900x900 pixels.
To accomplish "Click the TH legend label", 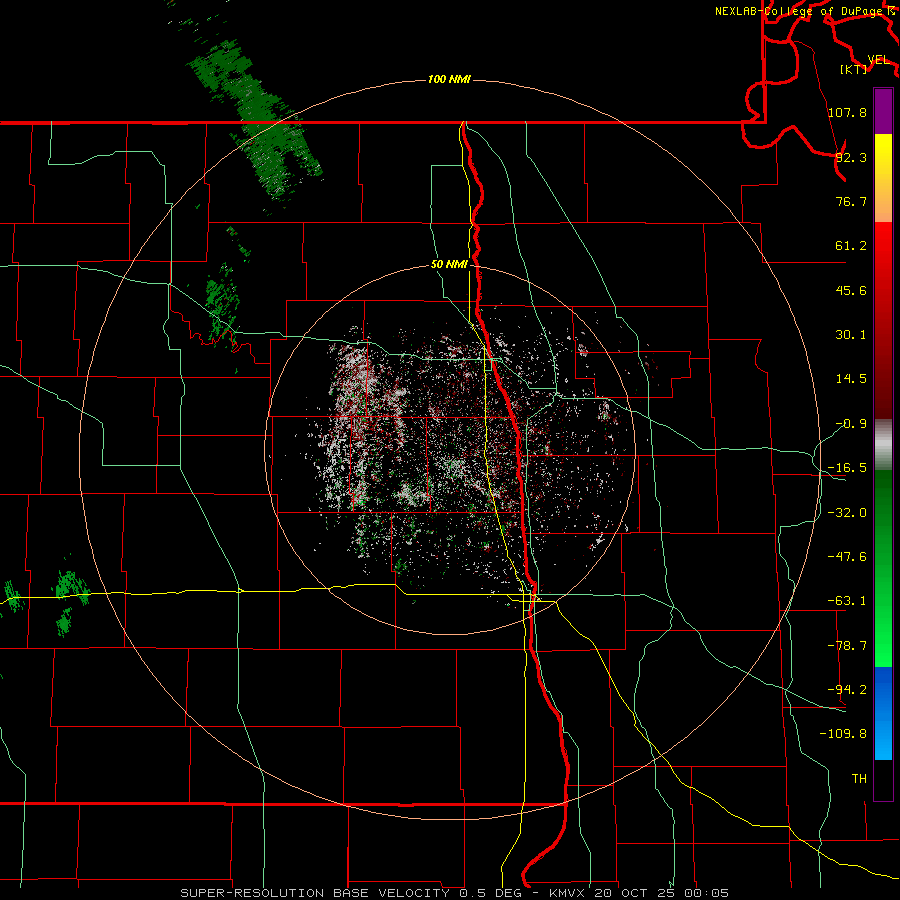I will pyautogui.click(x=859, y=779).
